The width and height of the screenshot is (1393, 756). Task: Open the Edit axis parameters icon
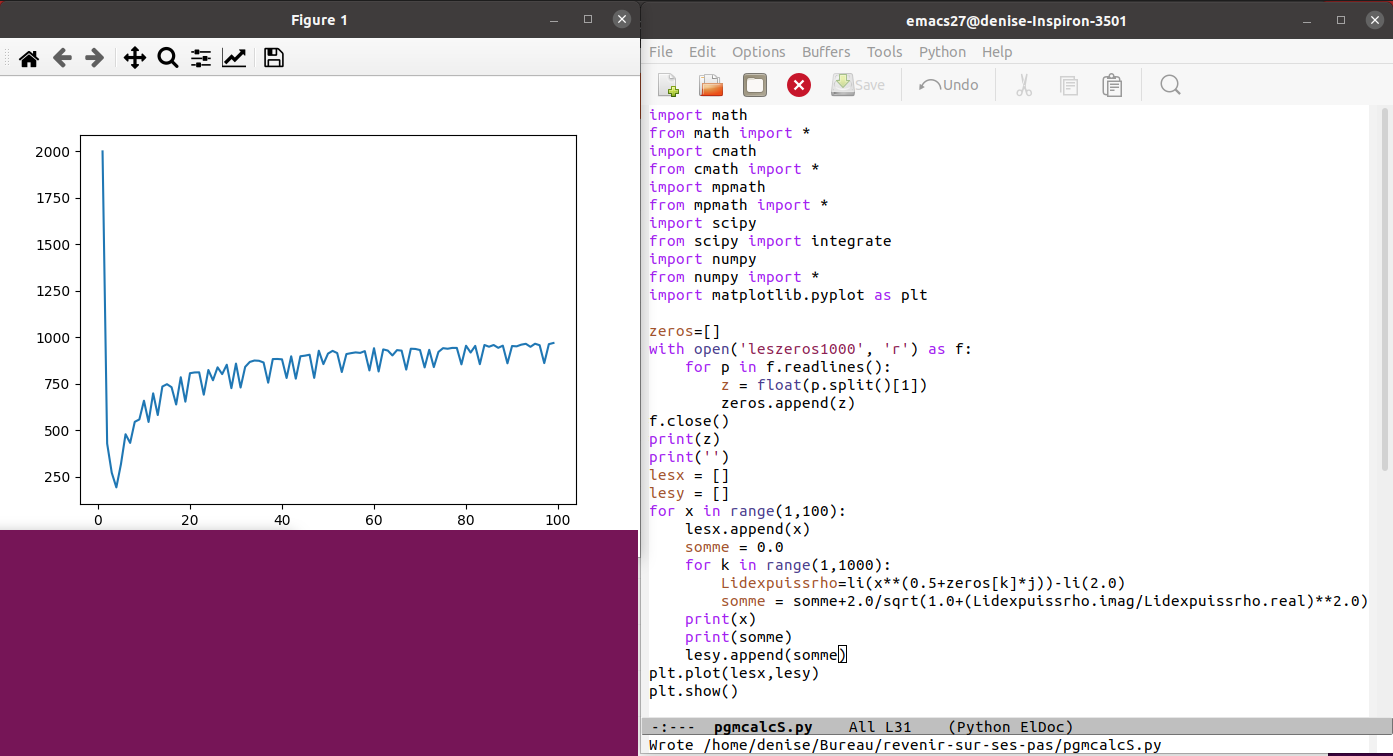[x=234, y=59]
